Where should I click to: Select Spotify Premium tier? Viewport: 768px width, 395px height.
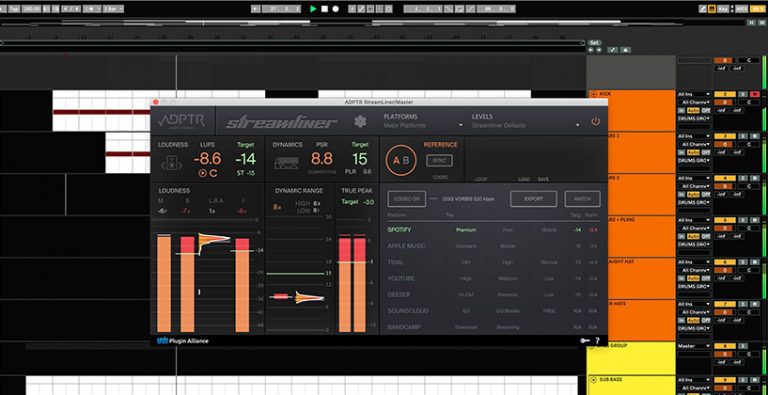tap(466, 230)
